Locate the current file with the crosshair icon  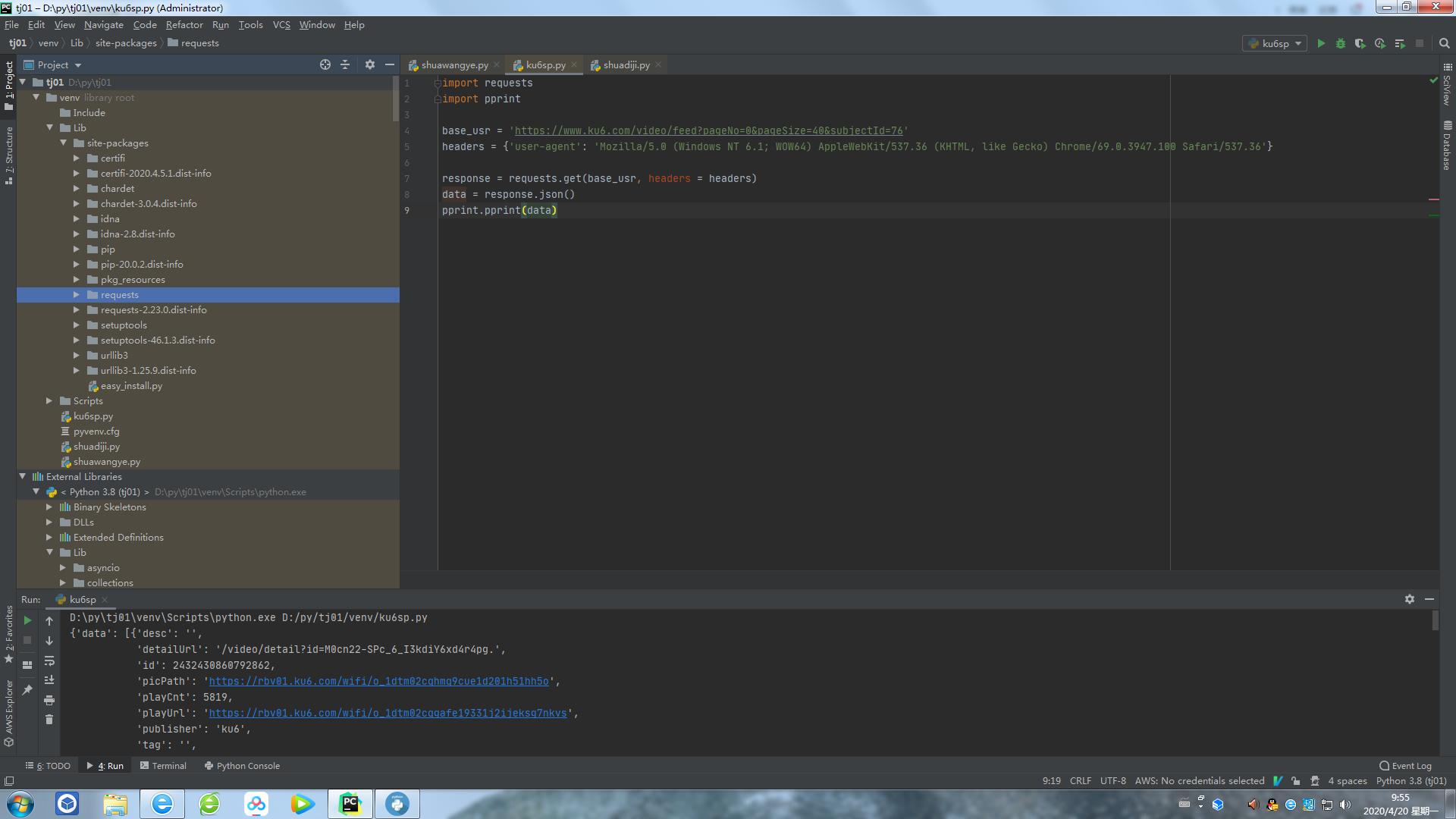tap(325, 65)
